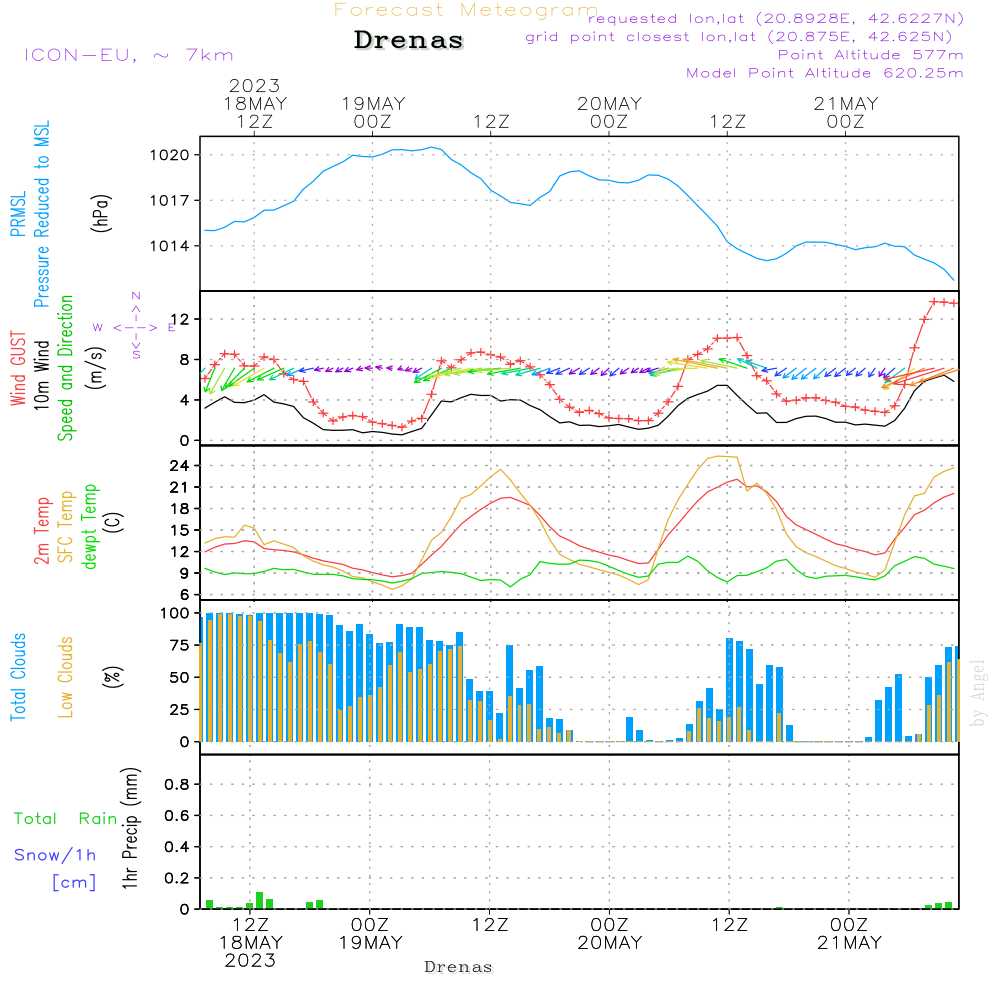1000x1000 pixels.
Task: Click the Forecast Meteogram heading
Action: 465,11
